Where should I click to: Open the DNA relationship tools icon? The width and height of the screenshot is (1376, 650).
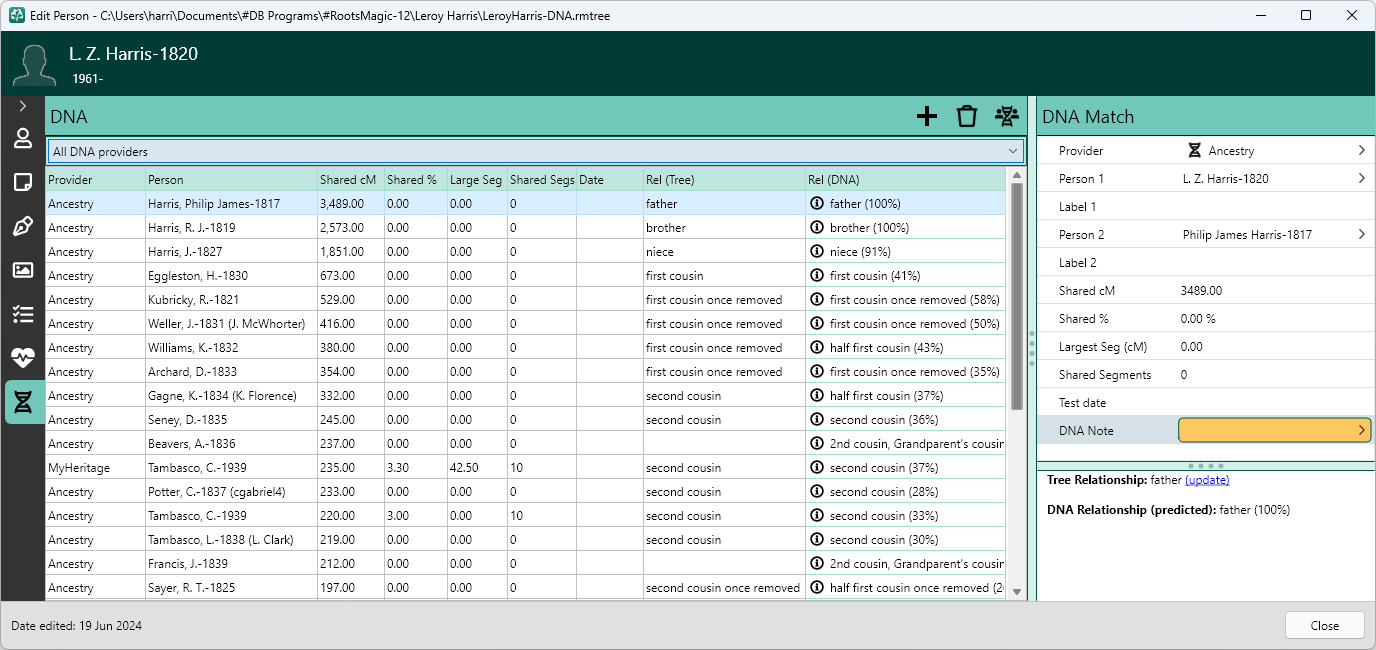(1006, 116)
